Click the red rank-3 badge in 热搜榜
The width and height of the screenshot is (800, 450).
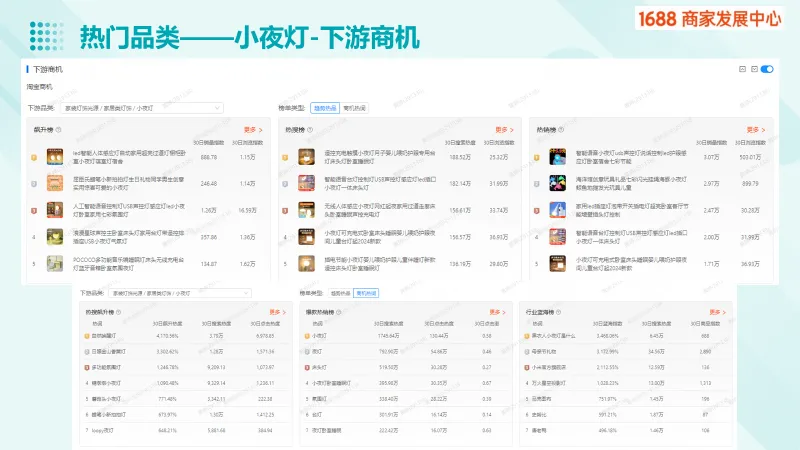[287, 210]
